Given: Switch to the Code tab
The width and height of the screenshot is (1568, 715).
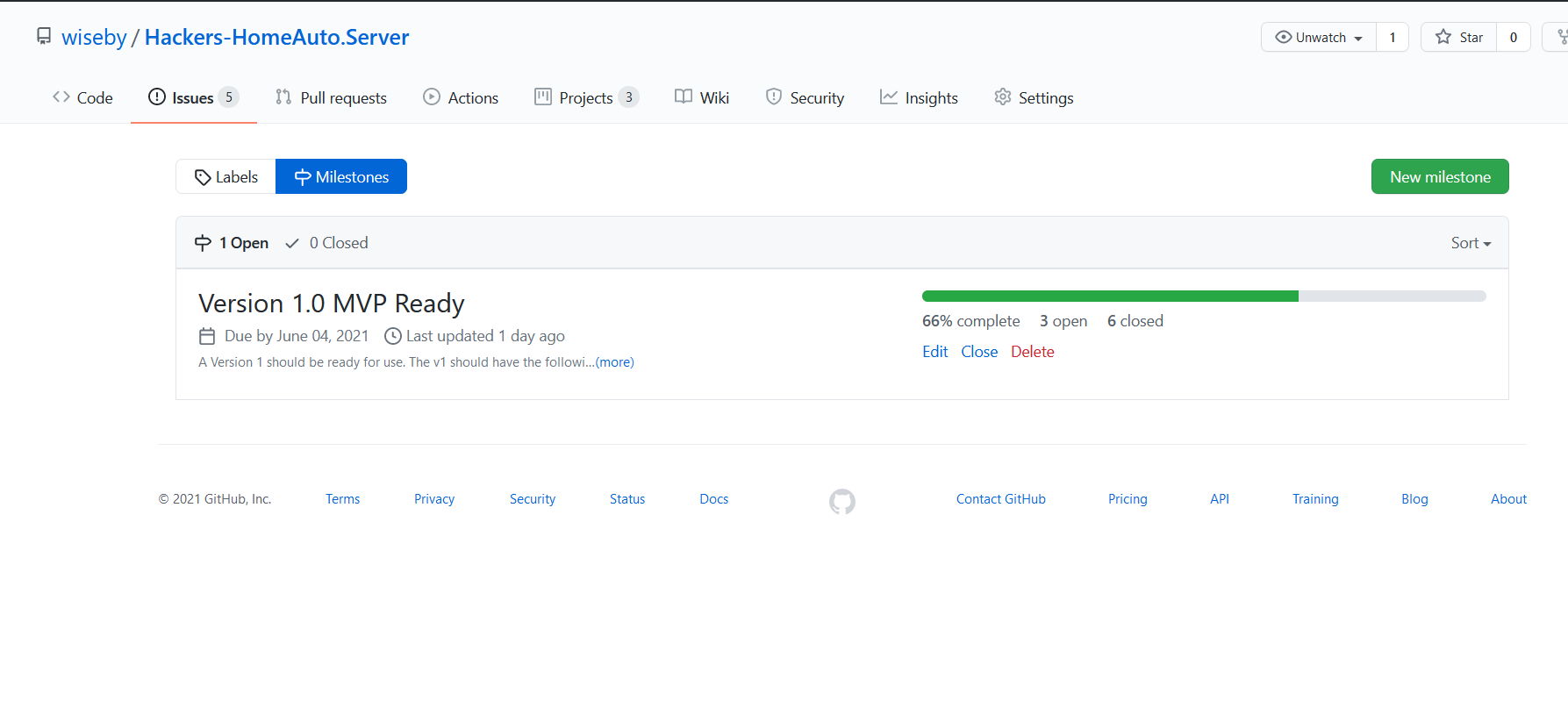Looking at the screenshot, I should (83, 97).
